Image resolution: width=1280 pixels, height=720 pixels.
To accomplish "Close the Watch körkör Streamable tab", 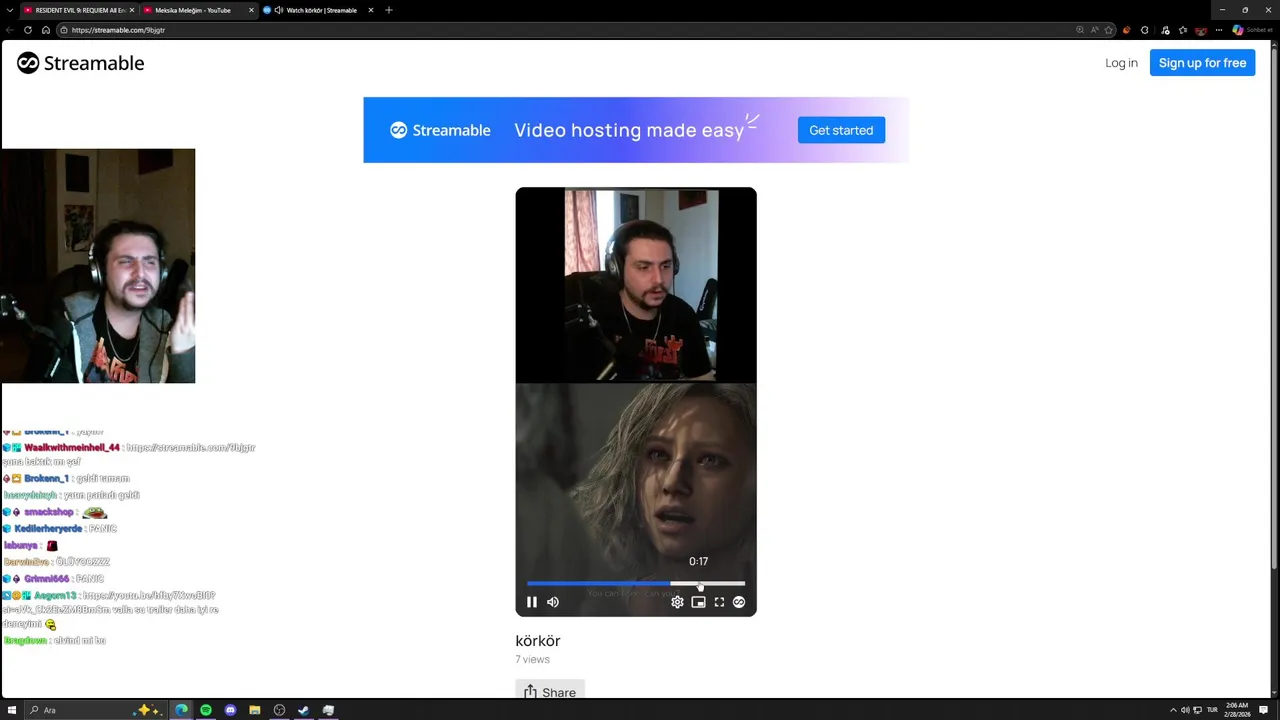I will (x=371, y=10).
